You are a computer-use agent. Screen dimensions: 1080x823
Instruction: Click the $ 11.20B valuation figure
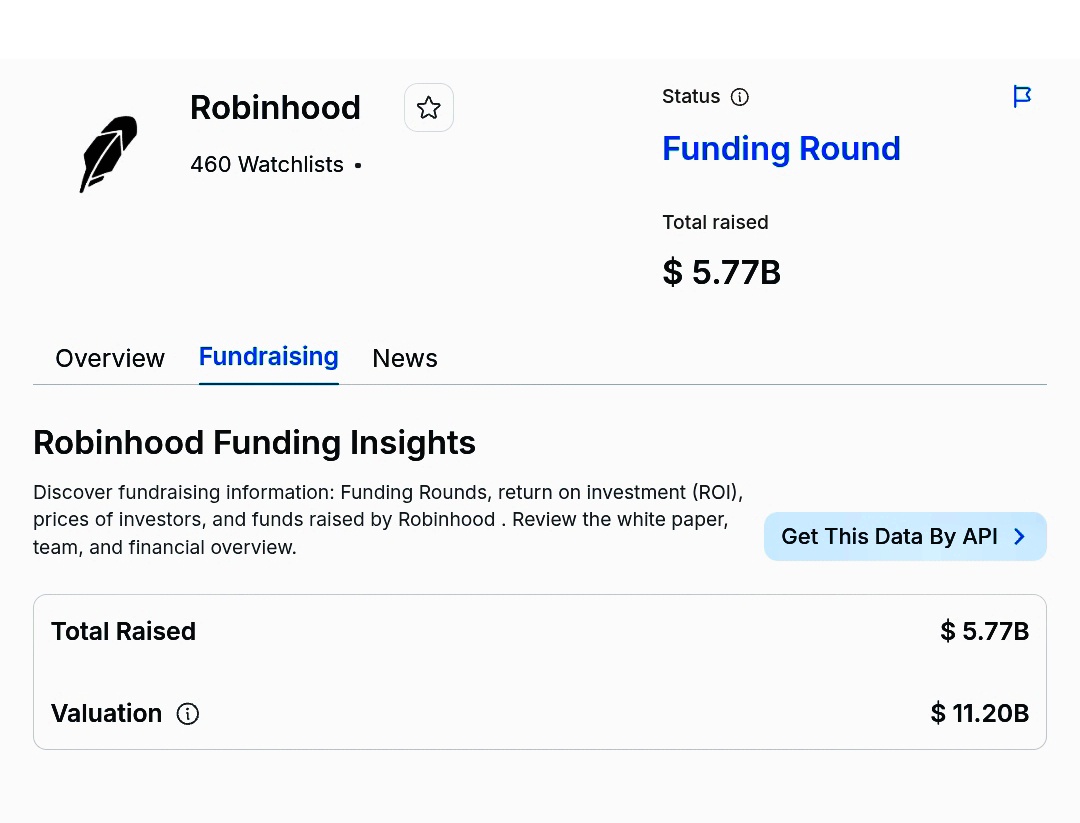point(979,713)
